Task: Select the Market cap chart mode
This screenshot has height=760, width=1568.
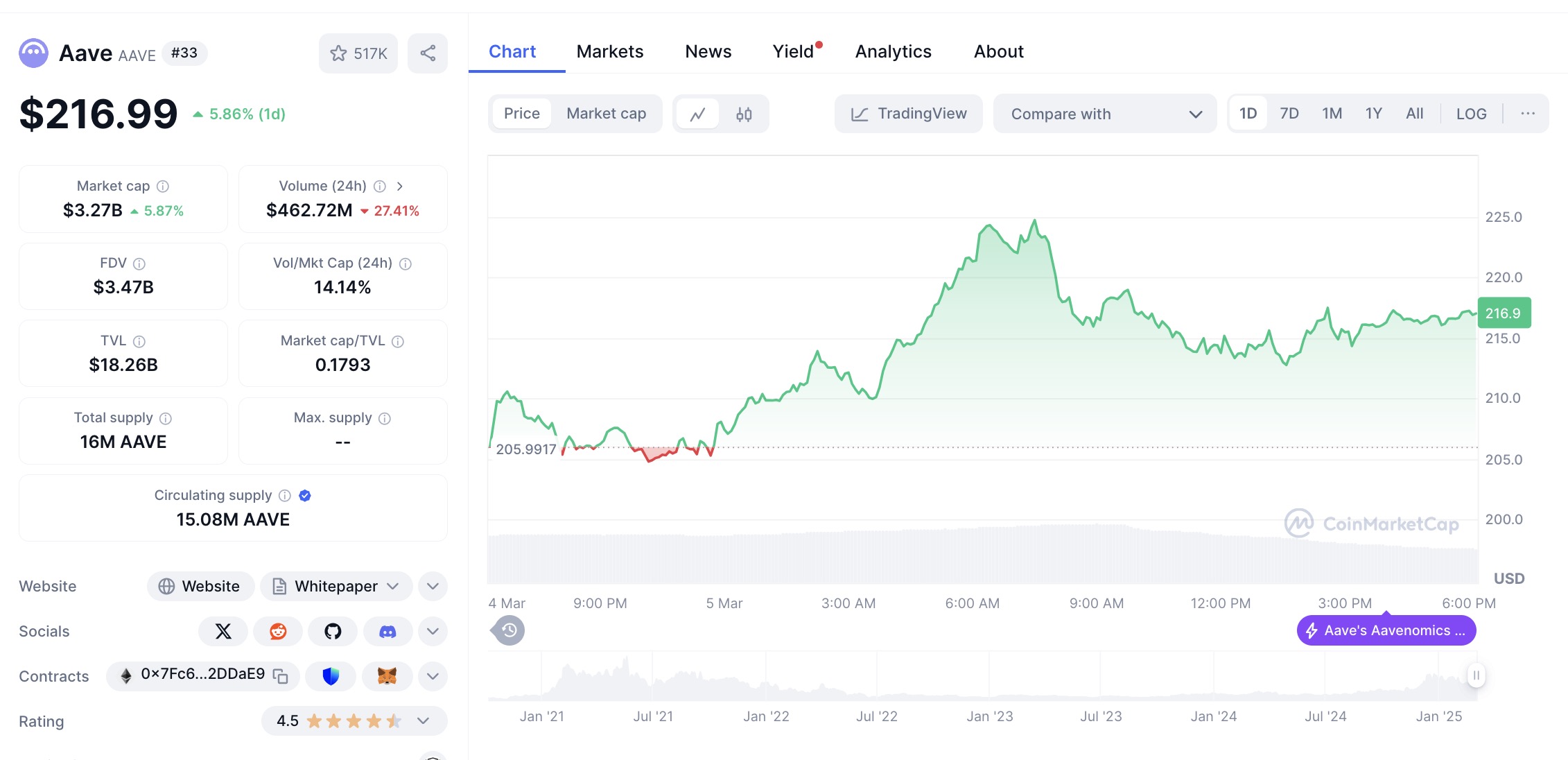Action: tap(606, 114)
